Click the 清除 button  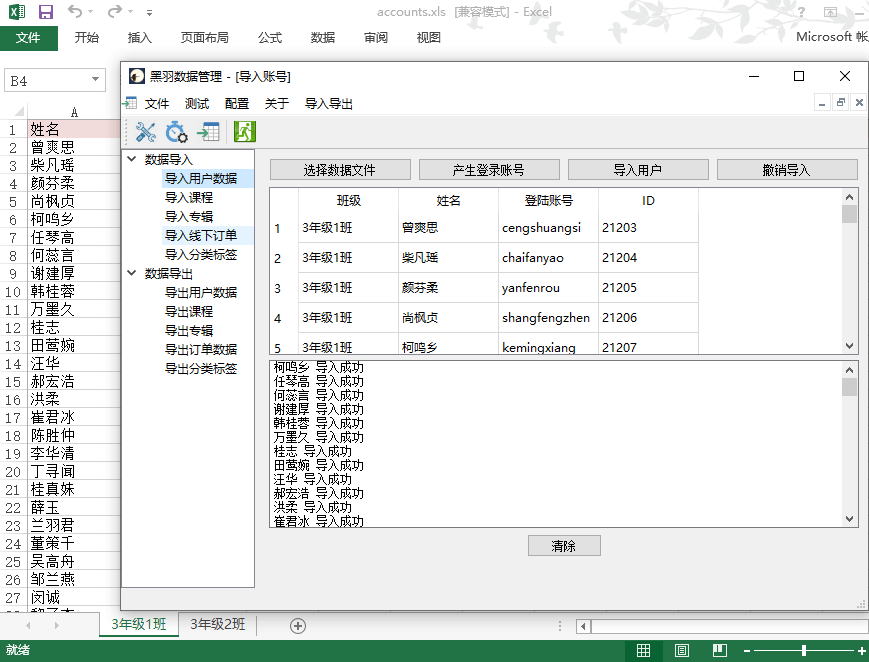click(564, 546)
